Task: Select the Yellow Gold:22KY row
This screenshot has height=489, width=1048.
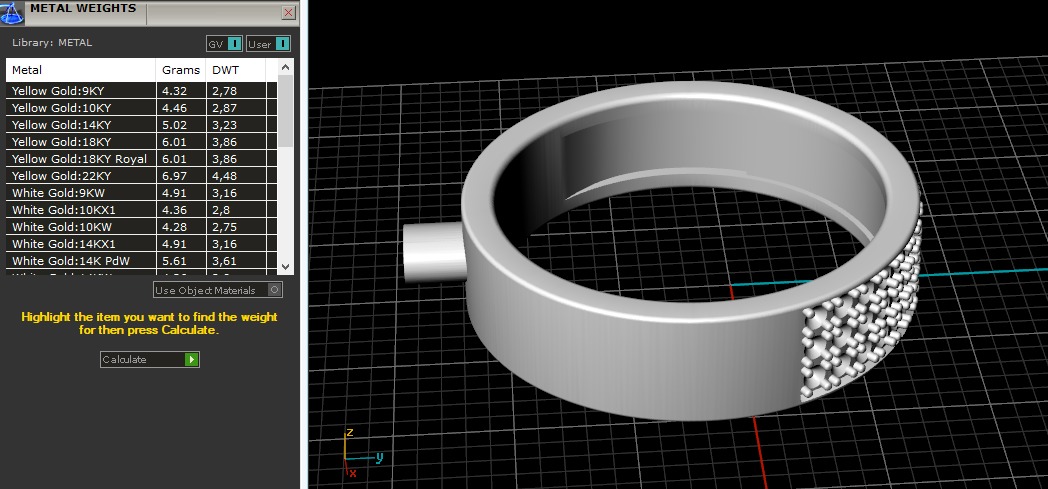Action: point(141,176)
